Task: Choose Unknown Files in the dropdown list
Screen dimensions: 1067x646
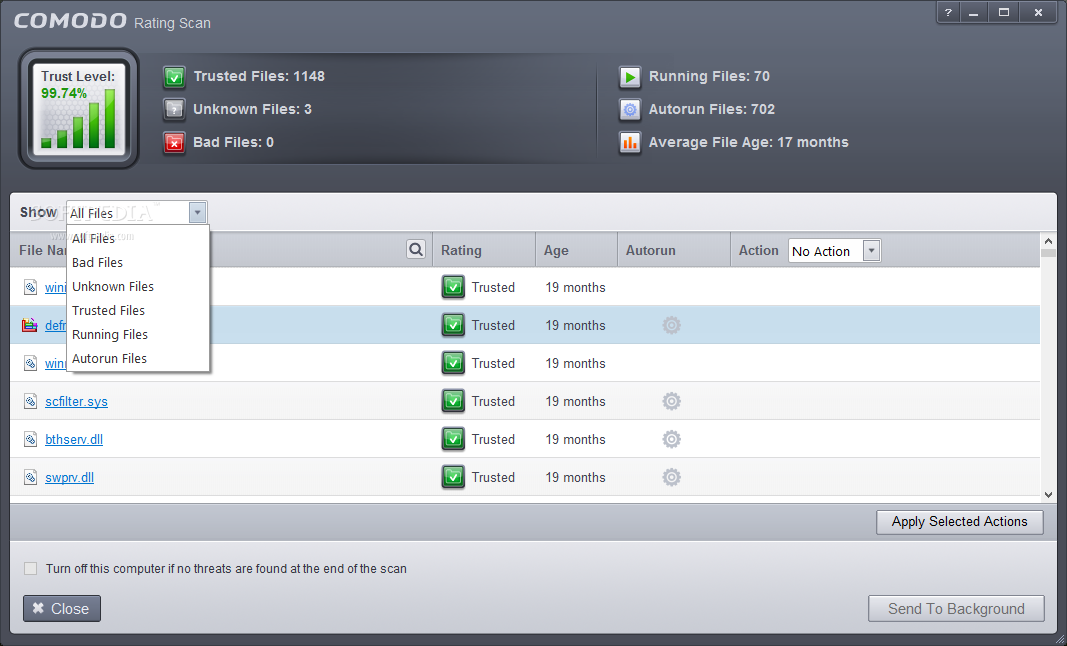Action: click(x=113, y=286)
